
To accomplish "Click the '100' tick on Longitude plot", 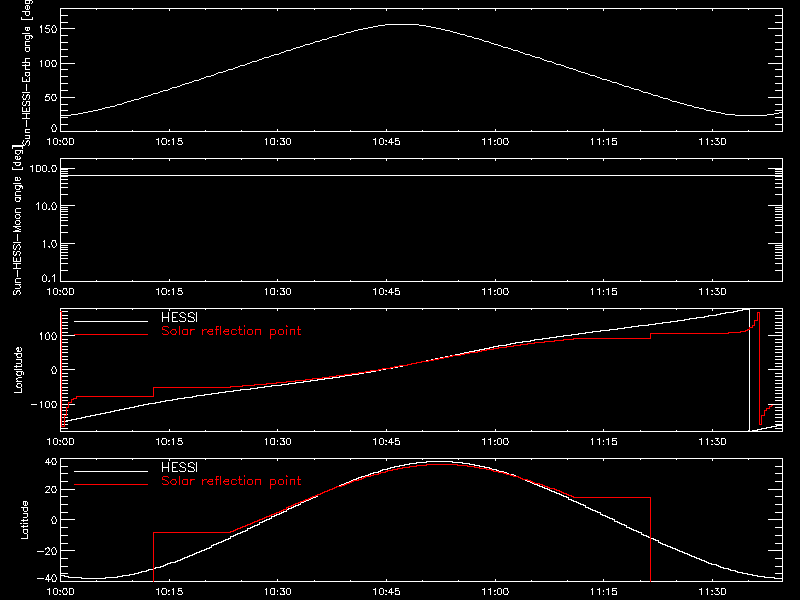I will 47,336.
